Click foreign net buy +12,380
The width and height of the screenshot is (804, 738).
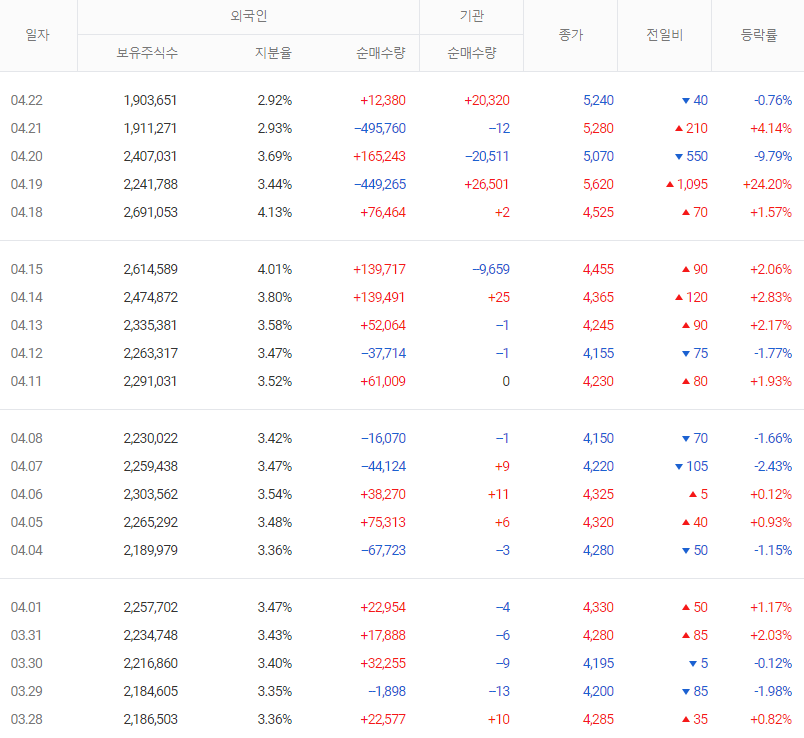[383, 100]
